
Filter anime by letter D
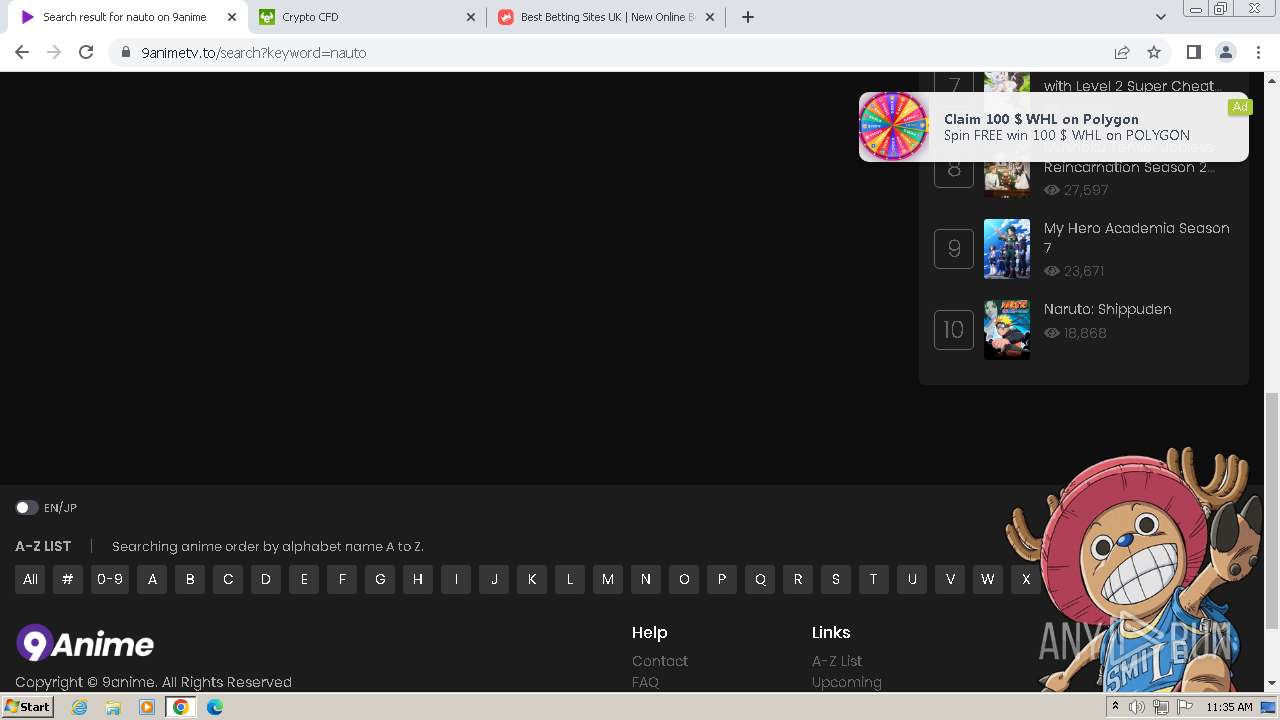coord(266,579)
